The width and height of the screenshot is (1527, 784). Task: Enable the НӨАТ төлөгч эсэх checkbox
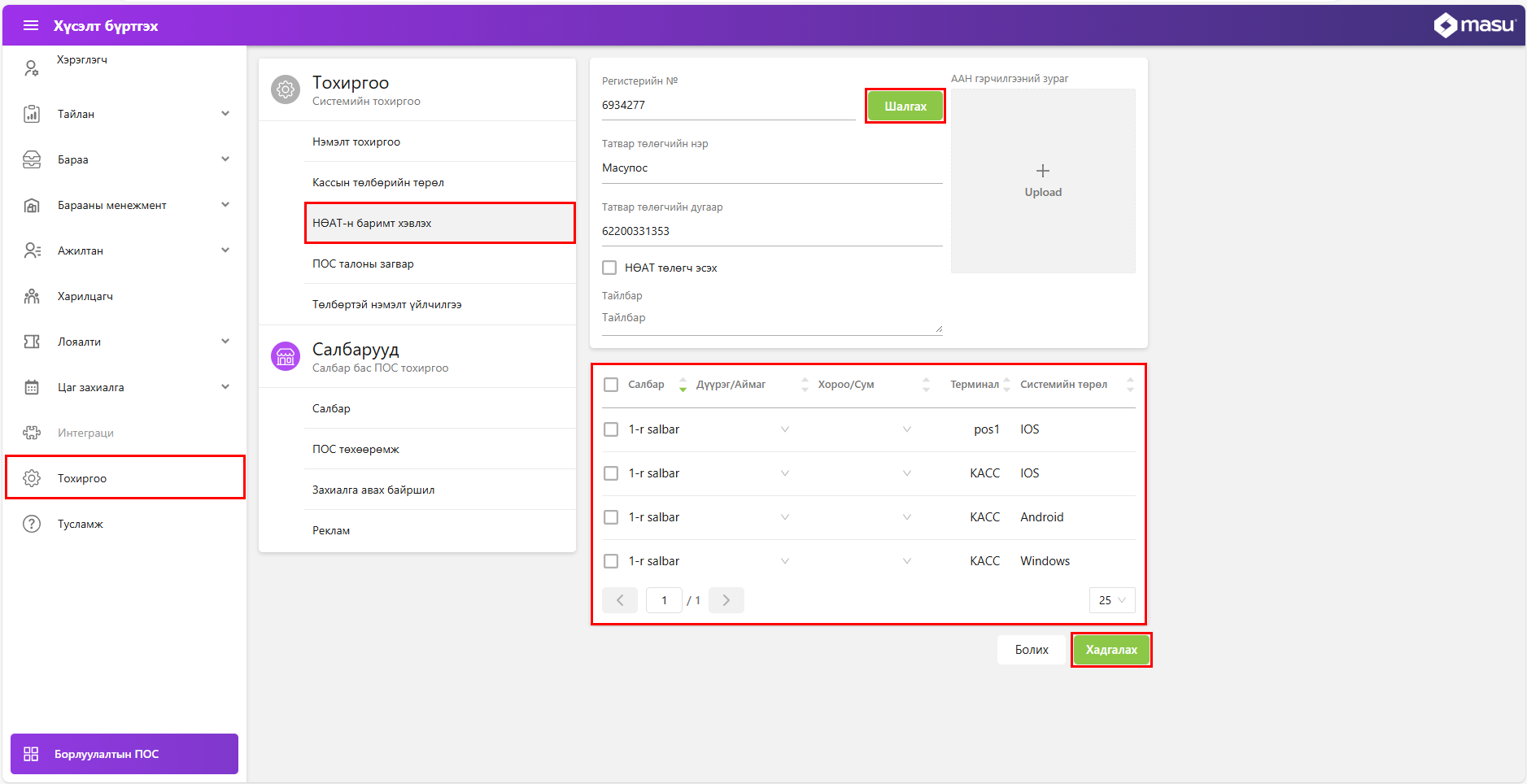tap(609, 268)
